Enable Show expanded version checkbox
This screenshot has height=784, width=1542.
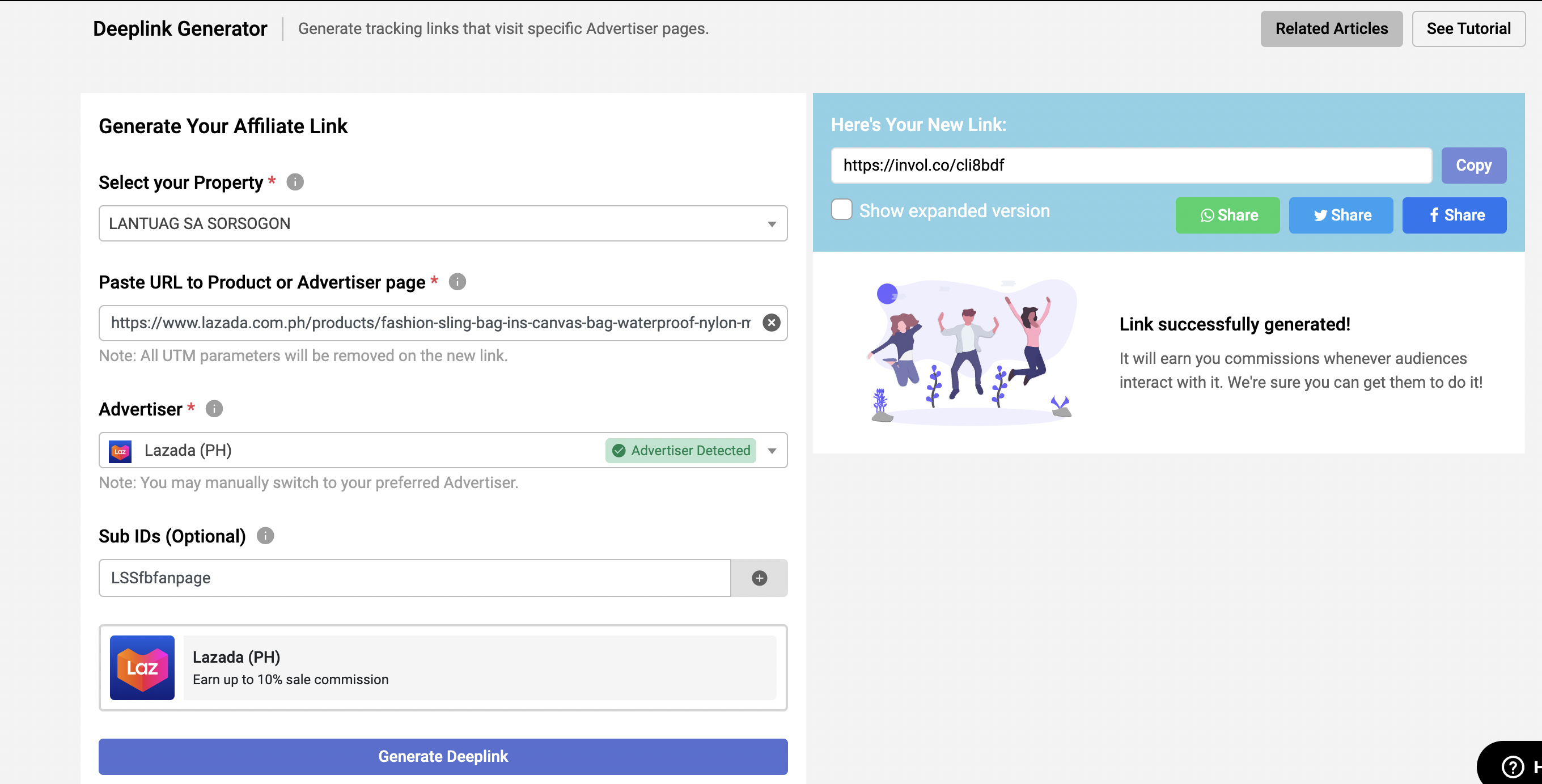pyautogui.click(x=842, y=210)
